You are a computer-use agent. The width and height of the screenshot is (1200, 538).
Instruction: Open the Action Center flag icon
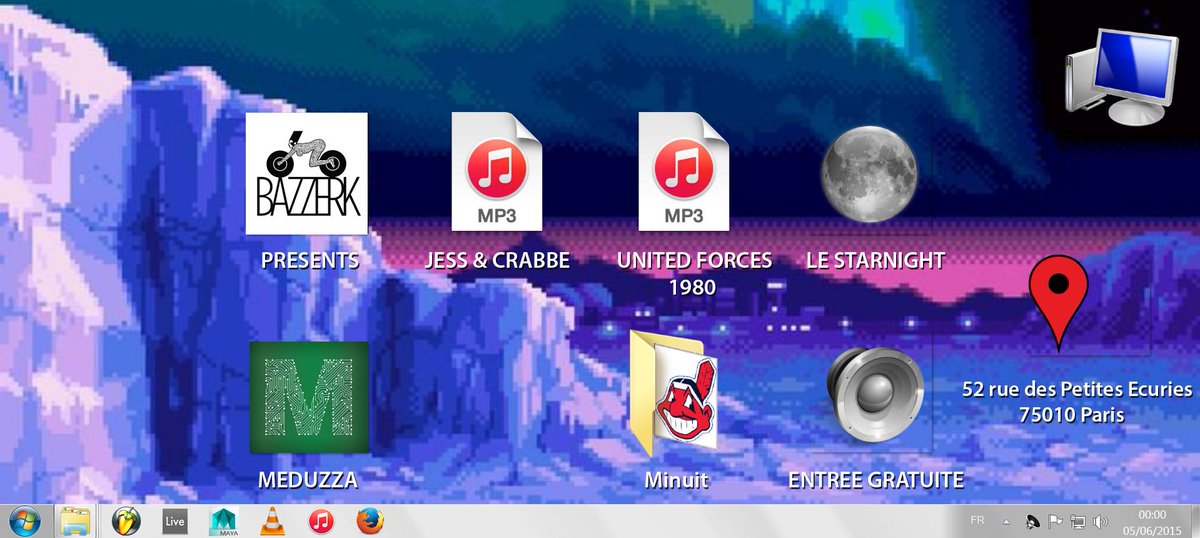tap(1054, 521)
